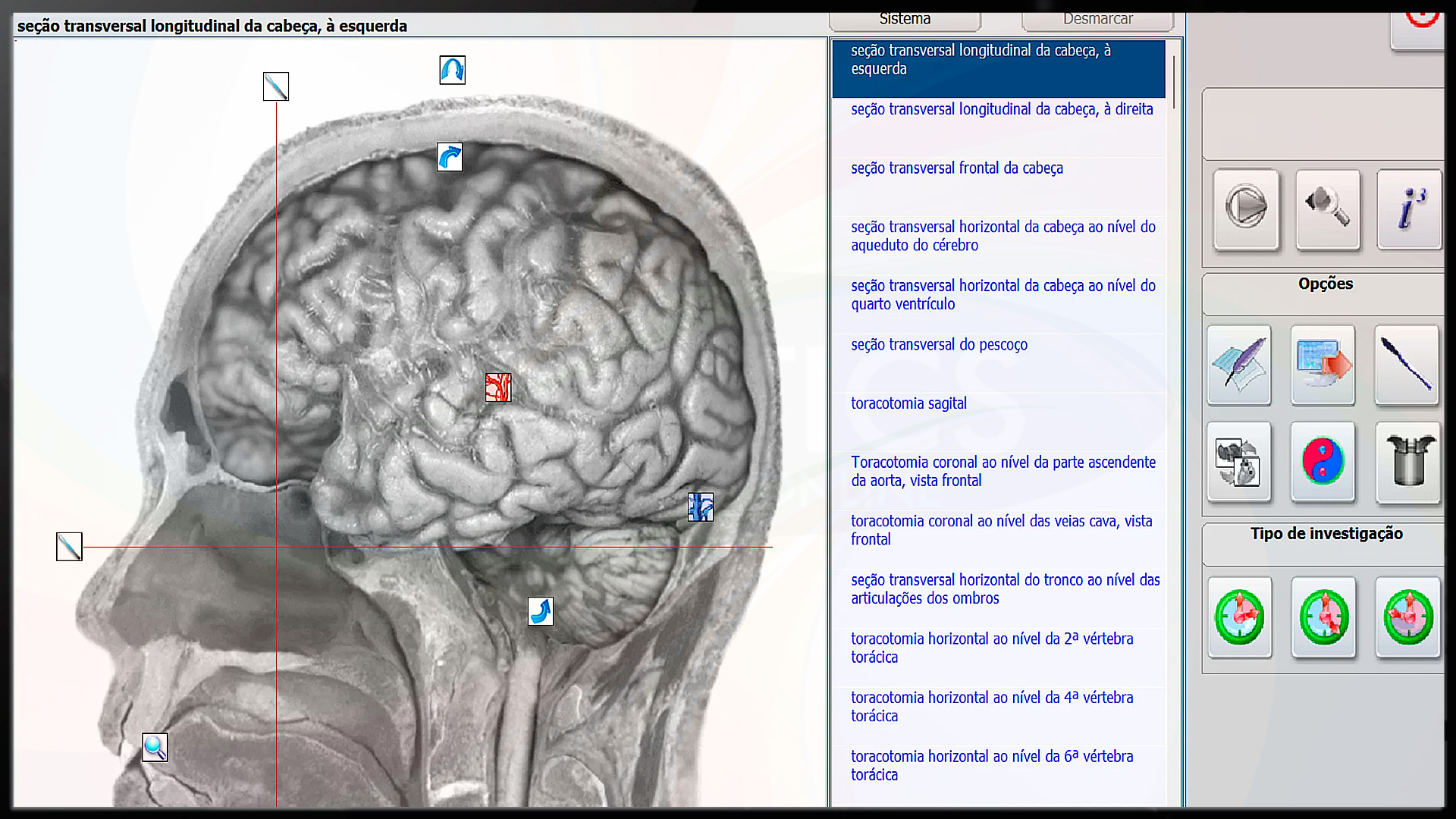This screenshot has height=819, width=1456.
Task: Select trunk section at 'articulações dos ombros'
Action: 999,597
